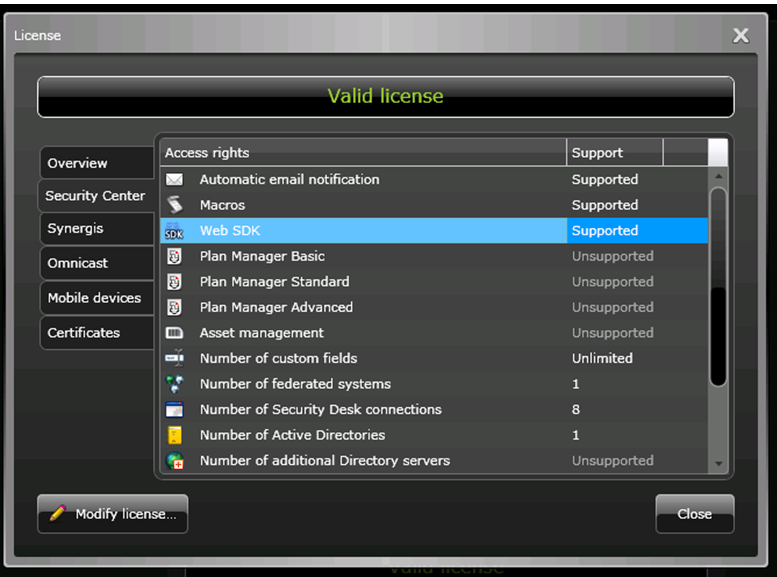The image size is (777, 577).
Task: Go to the Mobile devices tab
Action: 95,298
